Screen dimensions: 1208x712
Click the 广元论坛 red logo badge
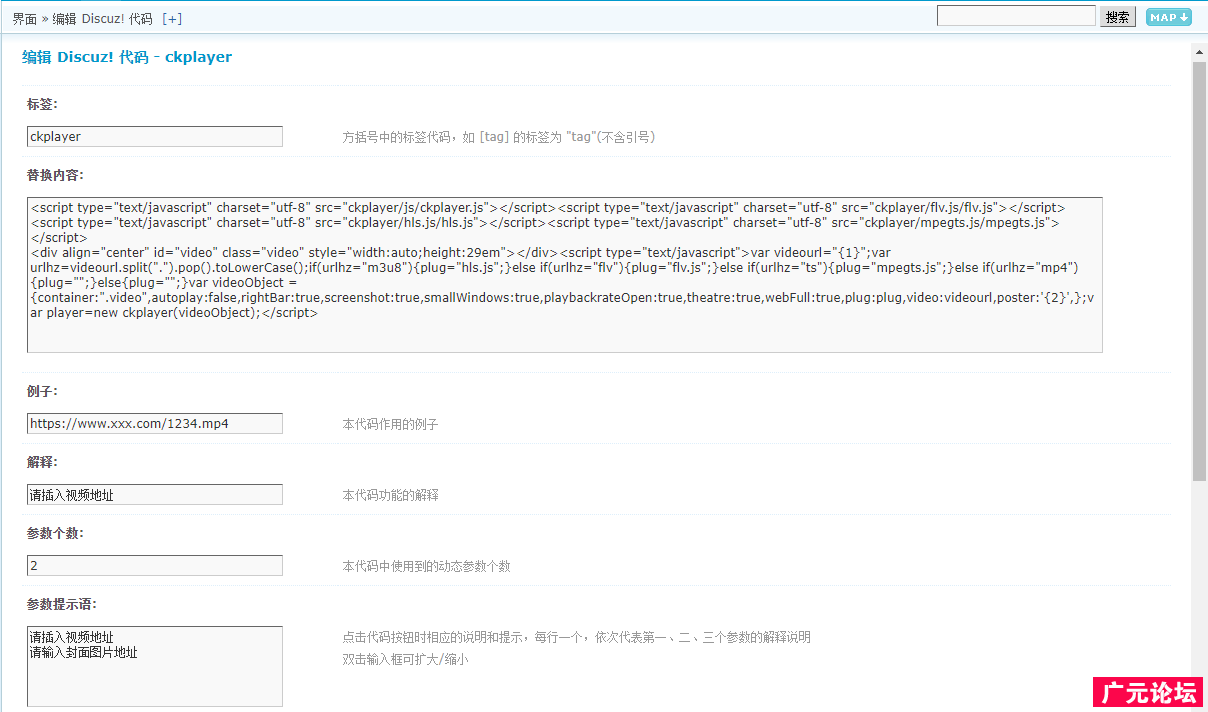(x=1148, y=693)
